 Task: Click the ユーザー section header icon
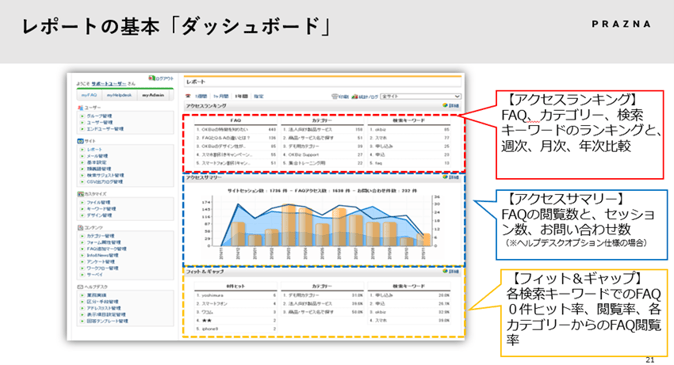pyautogui.click(x=80, y=108)
